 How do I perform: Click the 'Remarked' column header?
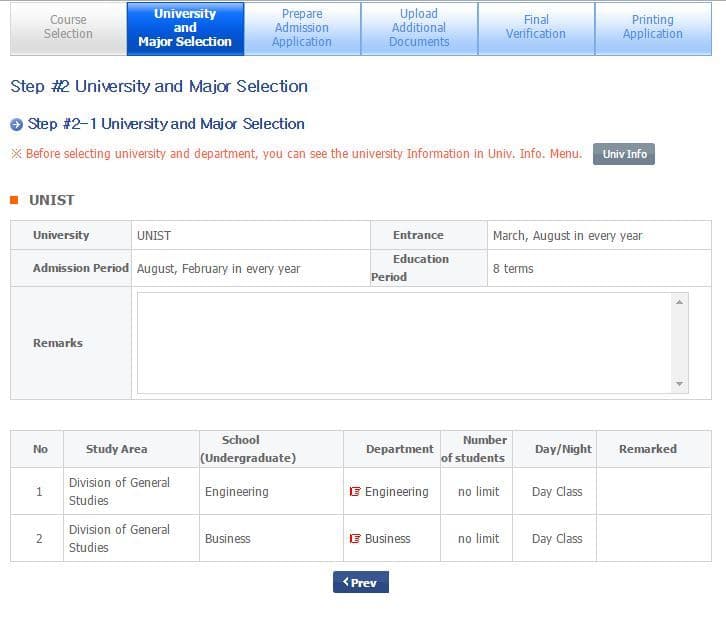click(654, 449)
